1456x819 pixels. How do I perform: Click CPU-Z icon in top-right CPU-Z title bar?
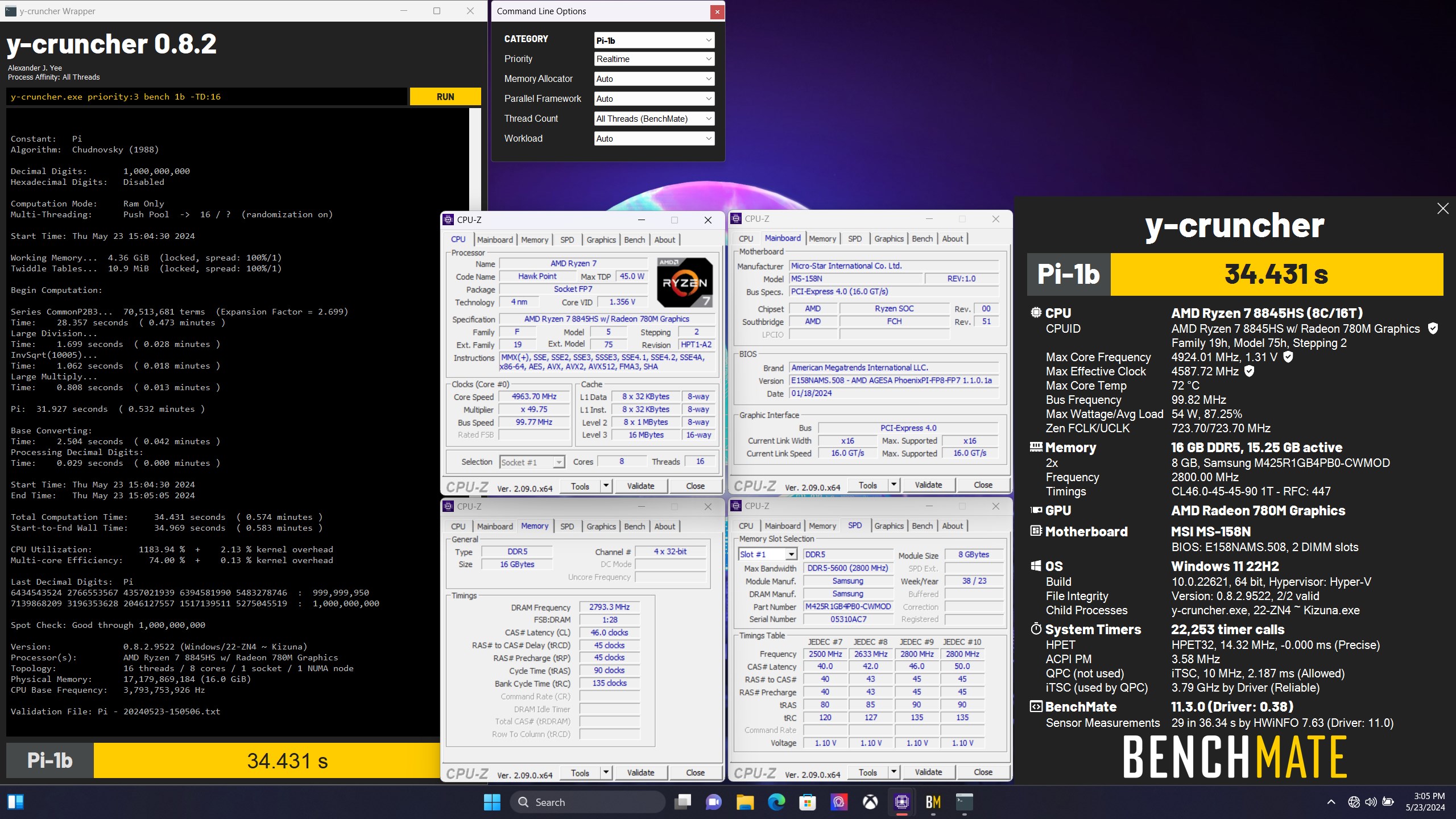736,219
